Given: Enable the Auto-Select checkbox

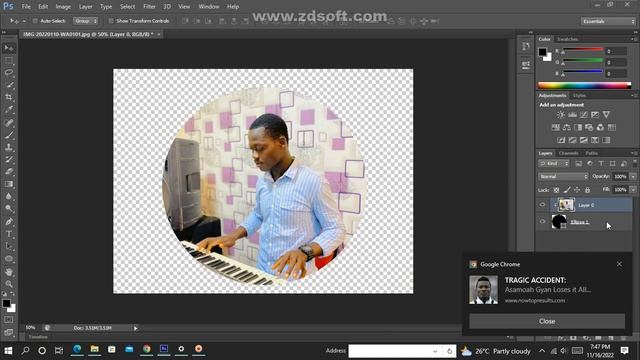Looking at the screenshot, I should click(x=35, y=21).
